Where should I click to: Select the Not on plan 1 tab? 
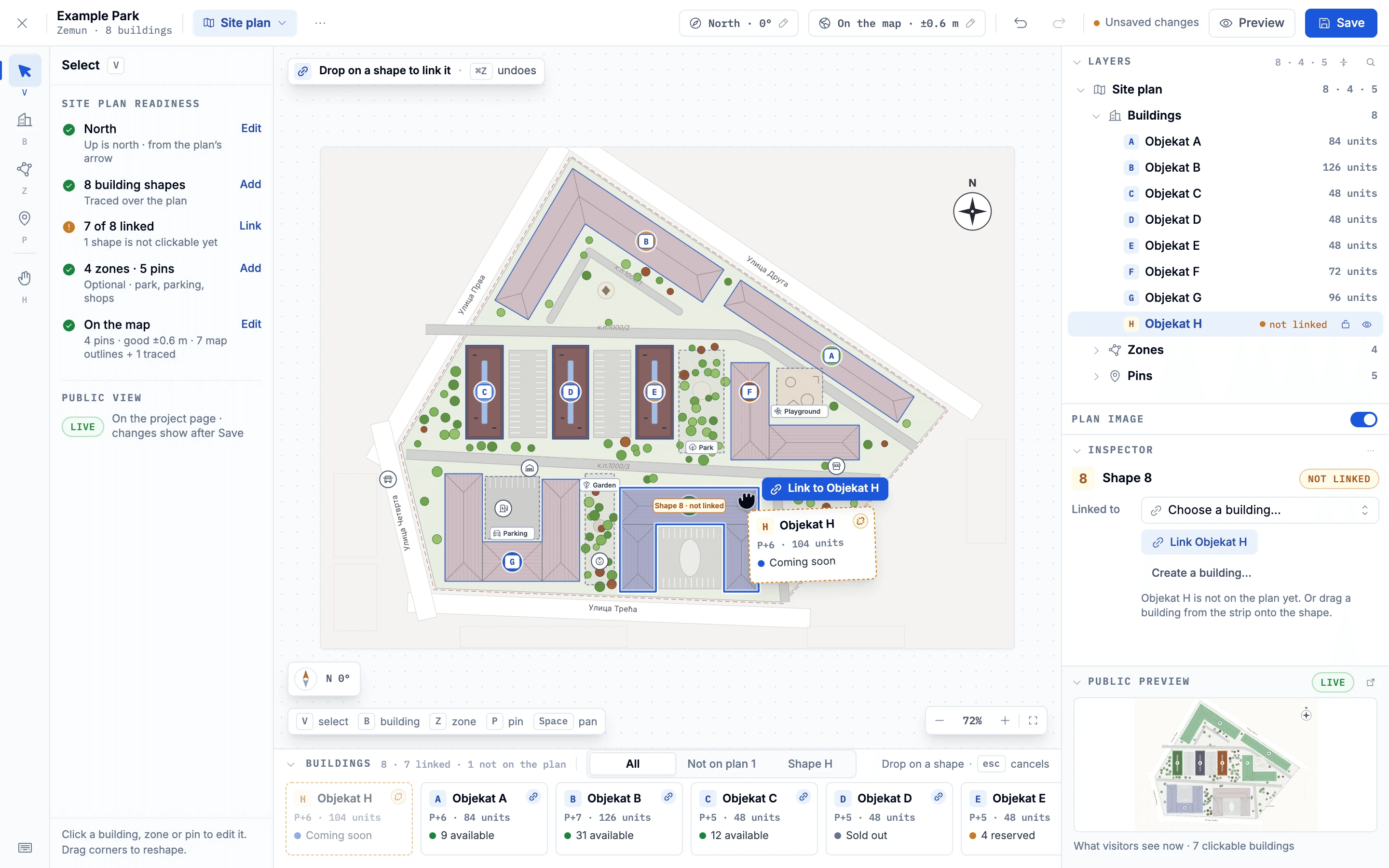tap(722, 763)
